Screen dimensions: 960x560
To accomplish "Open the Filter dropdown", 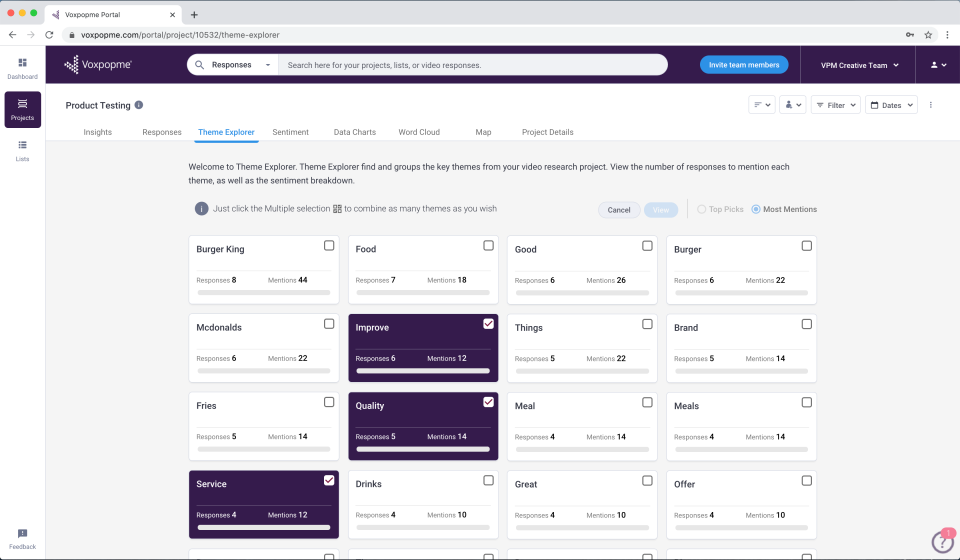I will click(x=836, y=105).
